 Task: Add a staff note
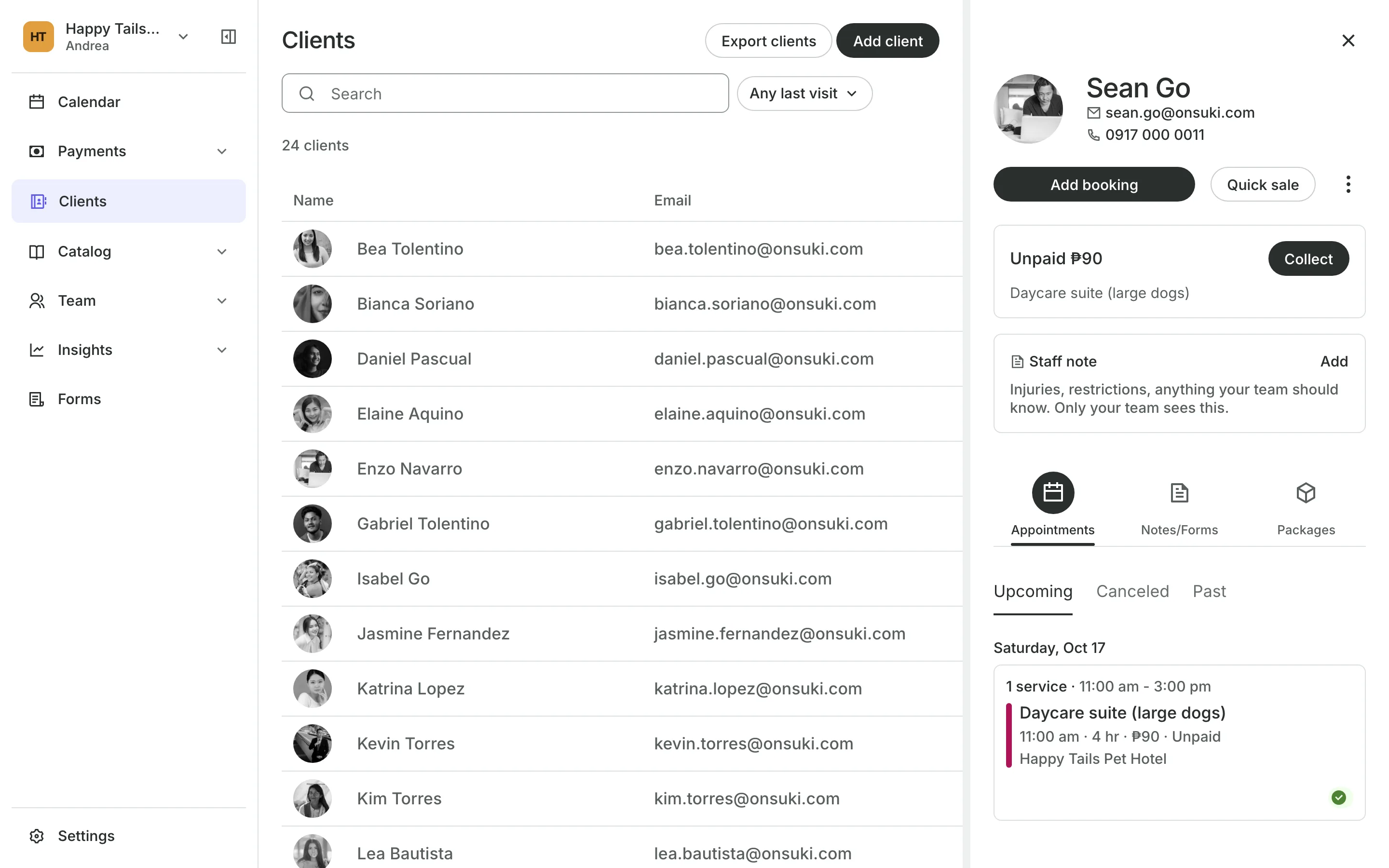[x=1334, y=361]
